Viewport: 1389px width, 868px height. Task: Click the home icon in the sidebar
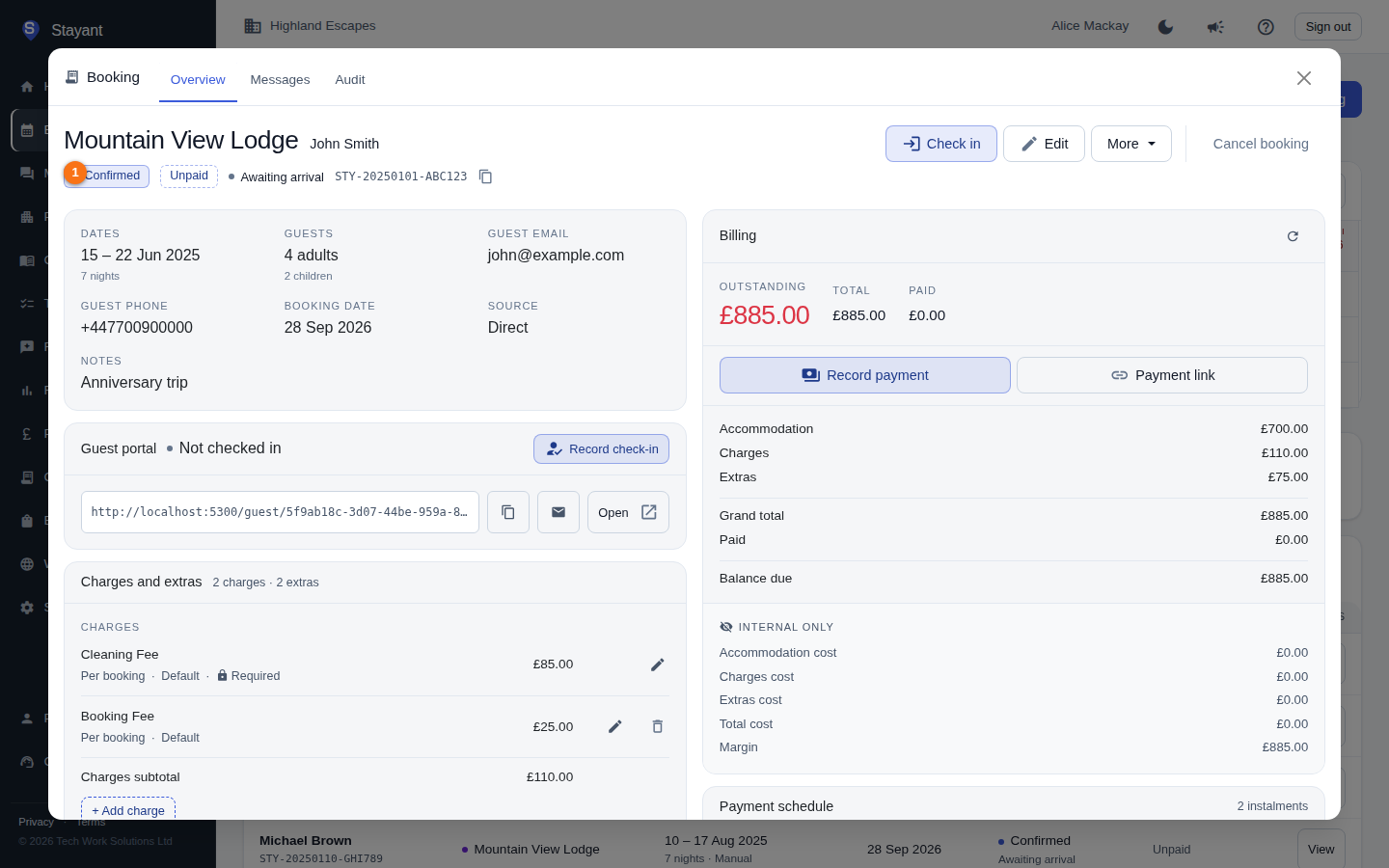coord(27,87)
